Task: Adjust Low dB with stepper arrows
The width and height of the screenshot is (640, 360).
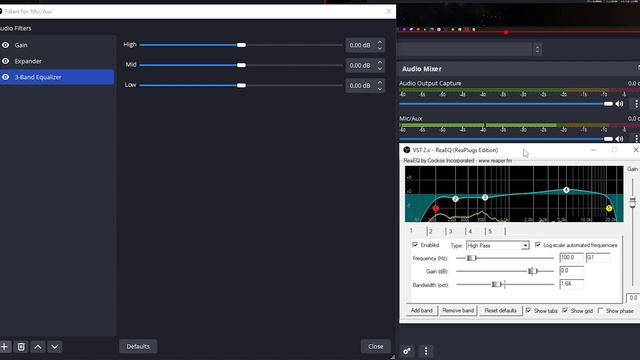Action: (380, 86)
